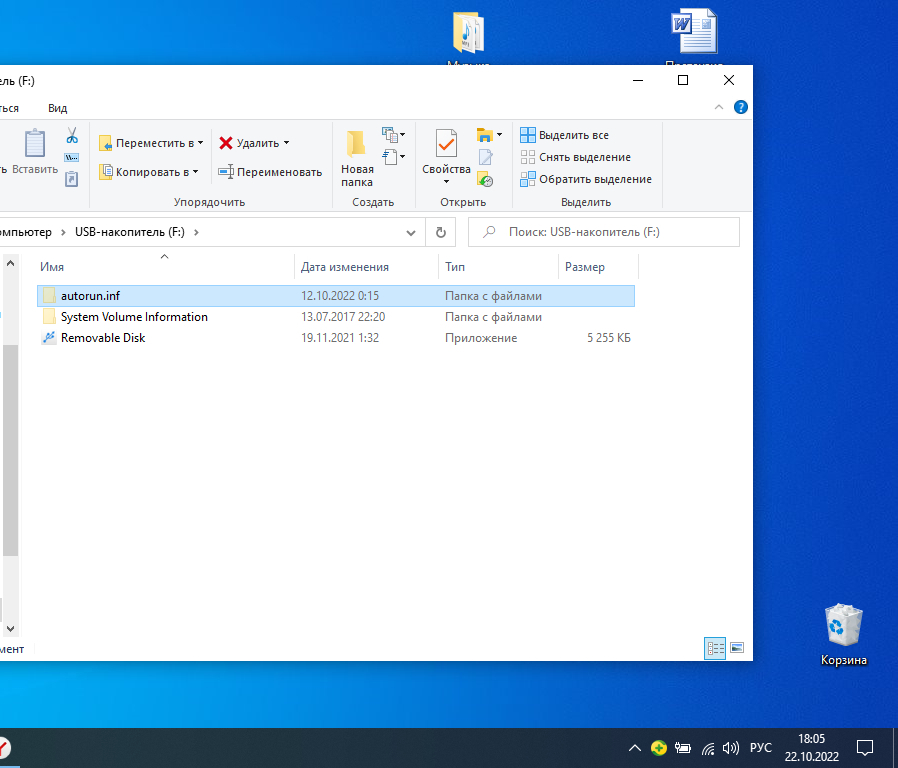898x768 pixels.
Task: Open the View (Вид) ribbon tab
Action: tap(58, 108)
